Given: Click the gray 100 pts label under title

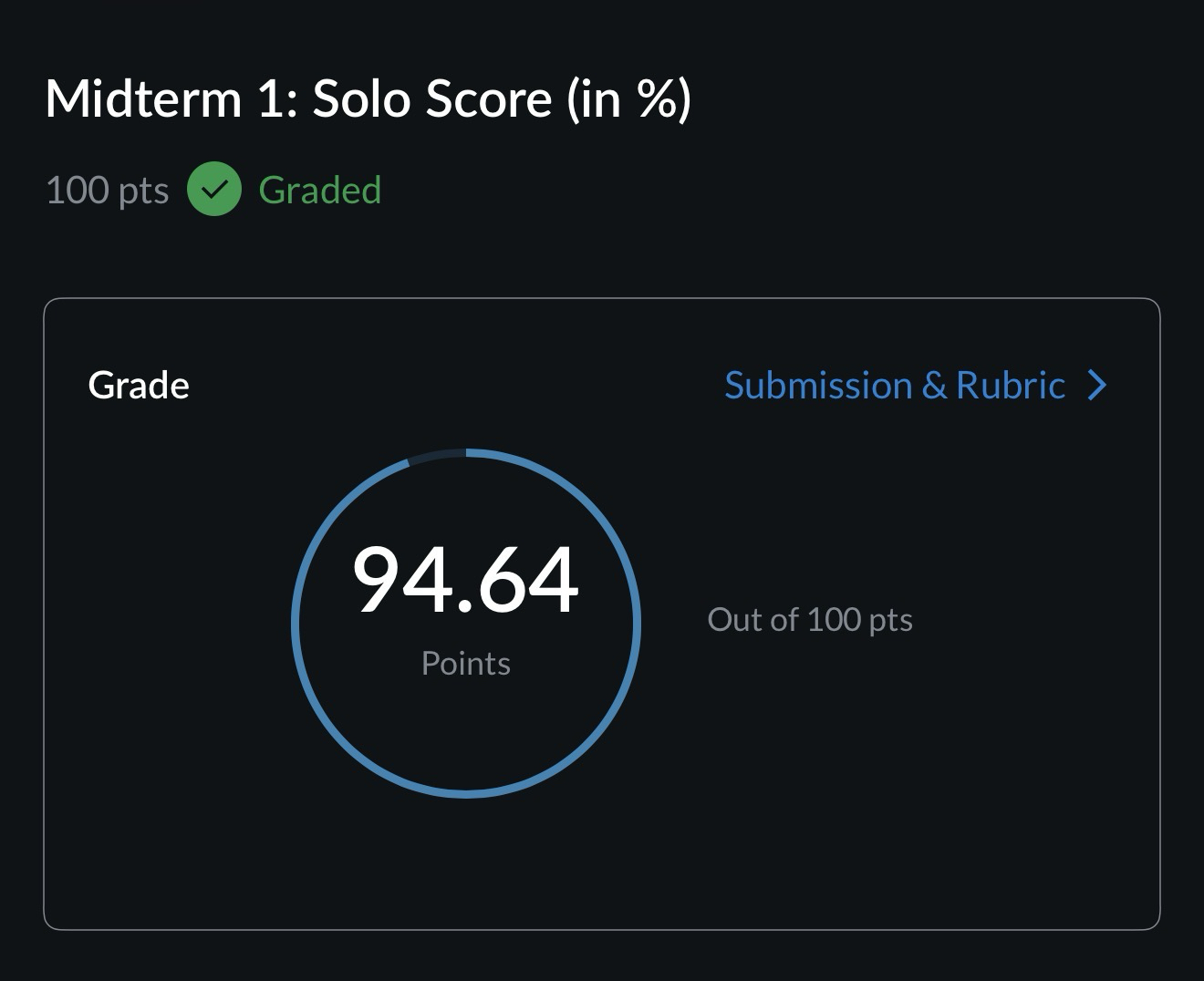Looking at the screenshot, I should tap(107, 191).
